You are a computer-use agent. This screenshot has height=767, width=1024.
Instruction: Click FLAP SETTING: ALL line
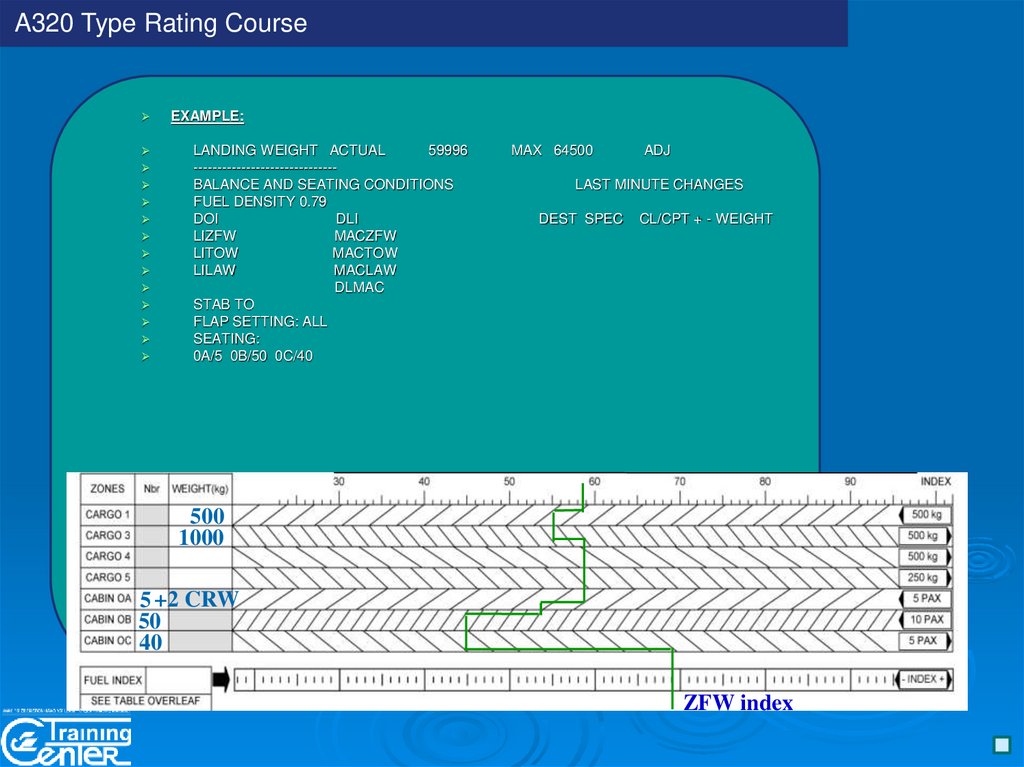pos(260,321)
